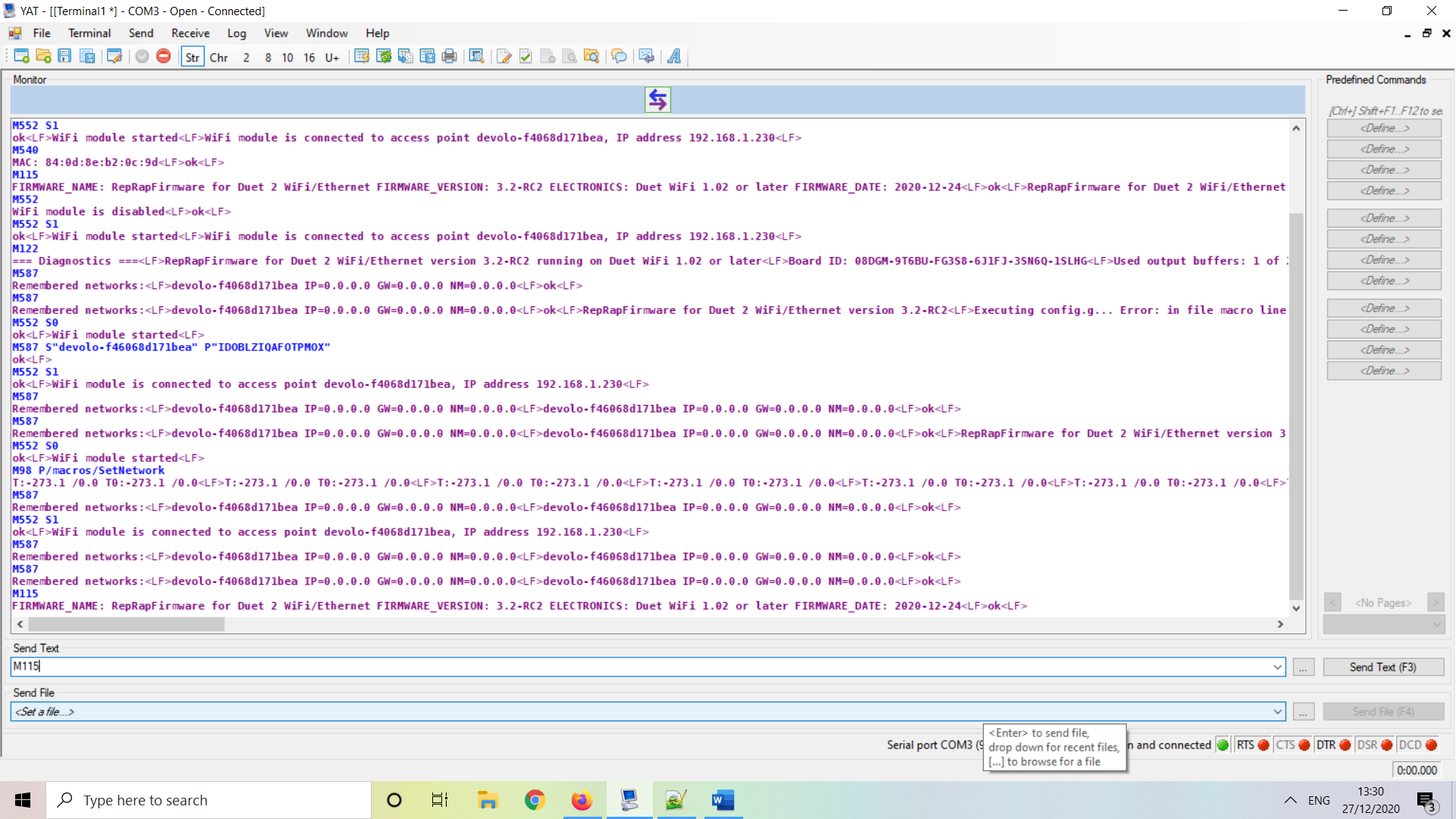Copy monitor contents to clipboard icon
This screenshot has height=819, width=1456.
(406, 57)
